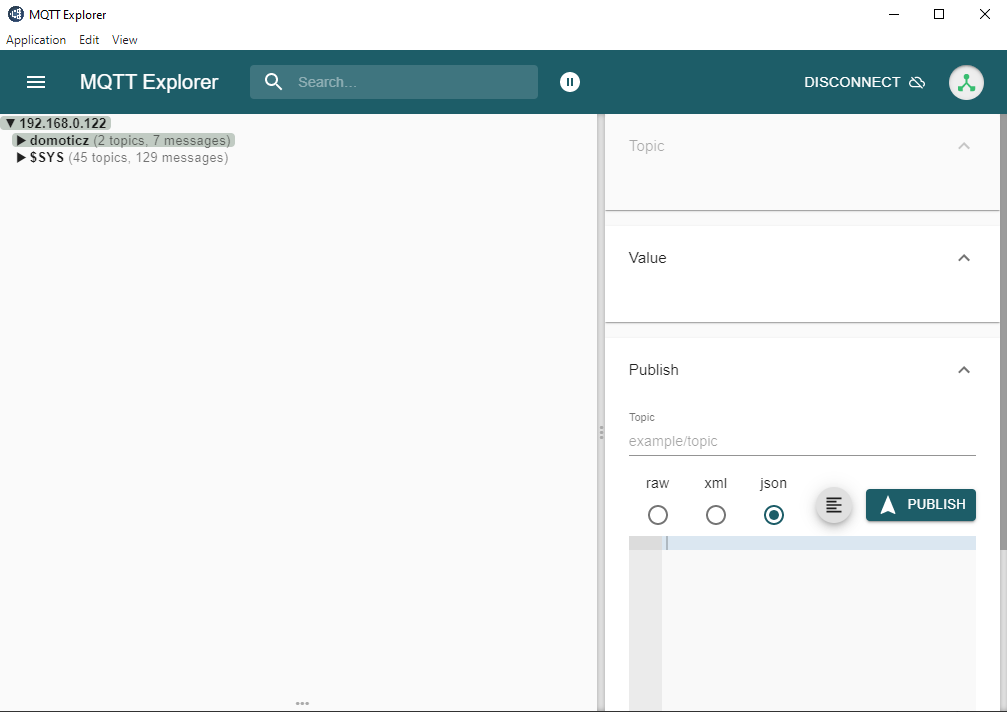Open the View menu
Screen dimensions: 1007x712
(x=125, y=40)
